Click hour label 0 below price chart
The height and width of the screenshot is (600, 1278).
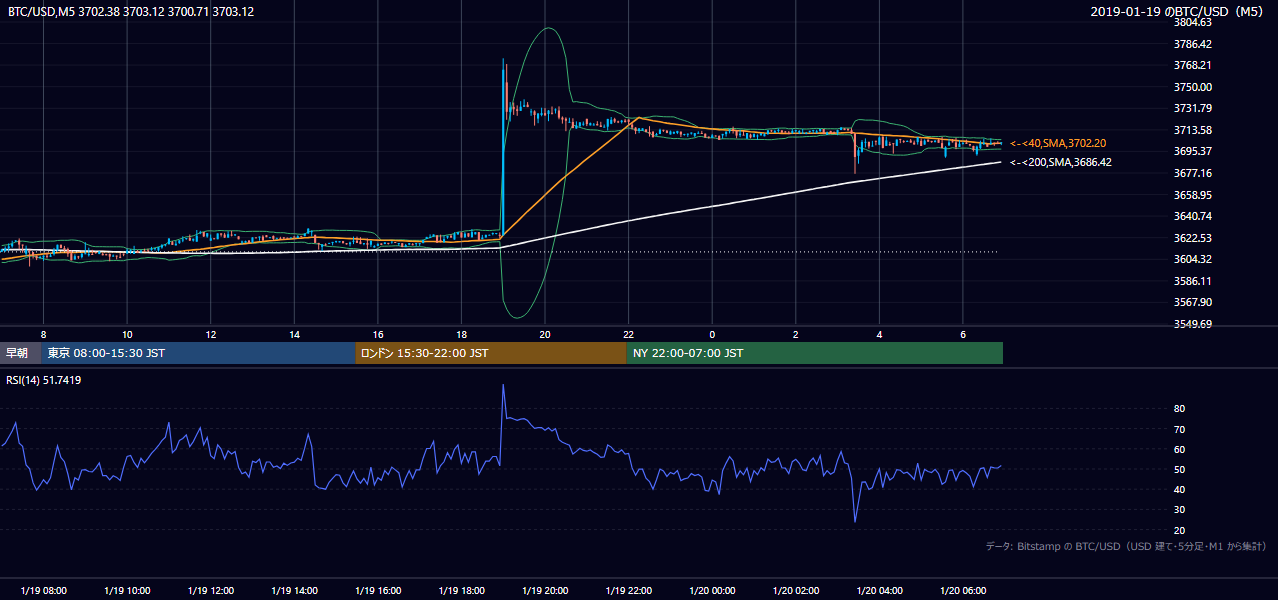pos(712,334)
